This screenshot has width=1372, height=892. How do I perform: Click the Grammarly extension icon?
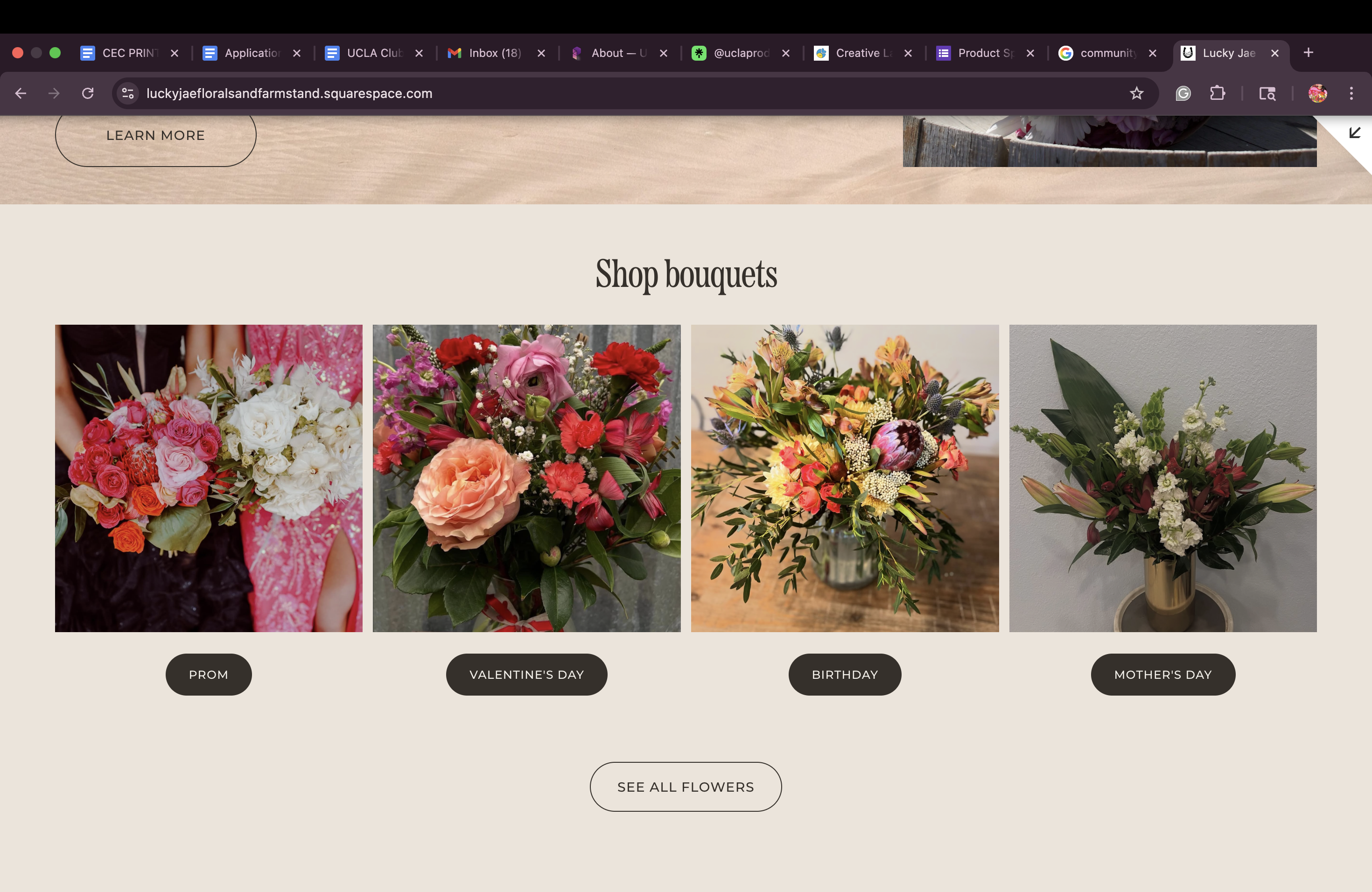coord(1183,93)
